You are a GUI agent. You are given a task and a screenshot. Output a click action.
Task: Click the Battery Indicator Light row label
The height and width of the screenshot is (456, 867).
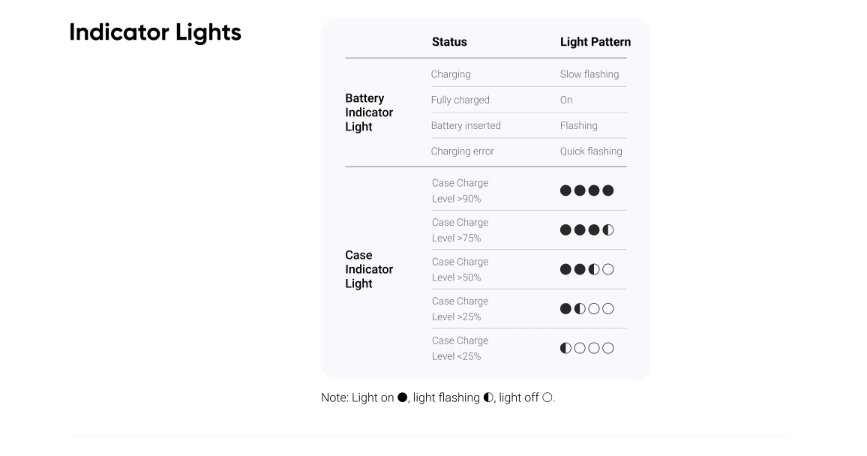369,112
